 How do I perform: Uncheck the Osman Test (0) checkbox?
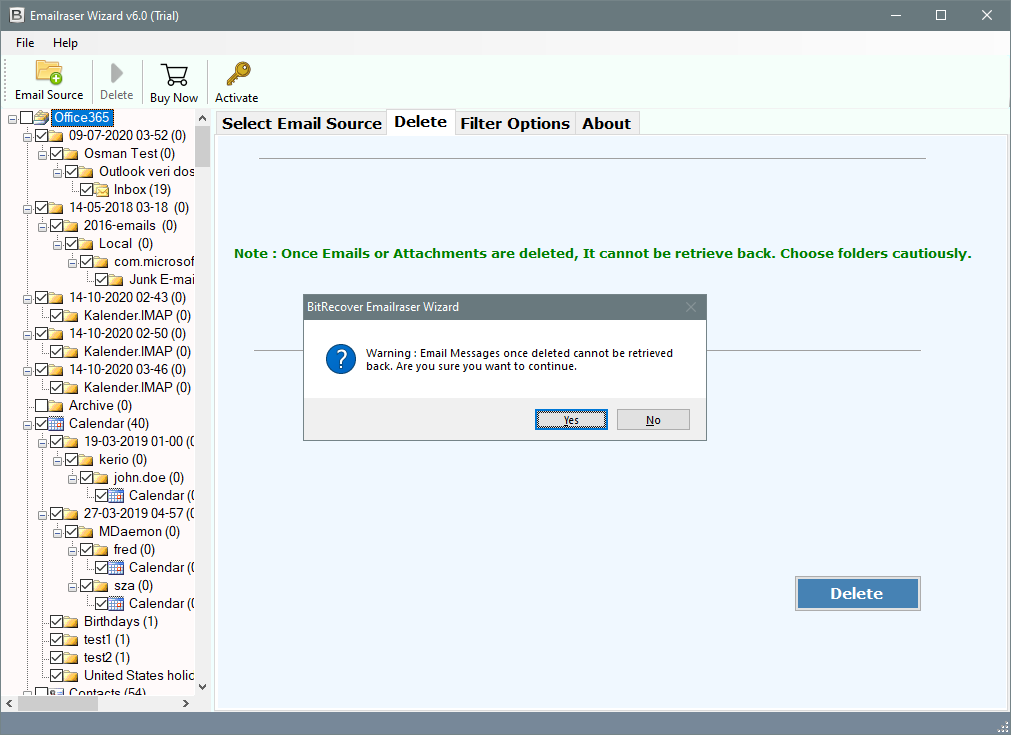click(x=56, y=153)
